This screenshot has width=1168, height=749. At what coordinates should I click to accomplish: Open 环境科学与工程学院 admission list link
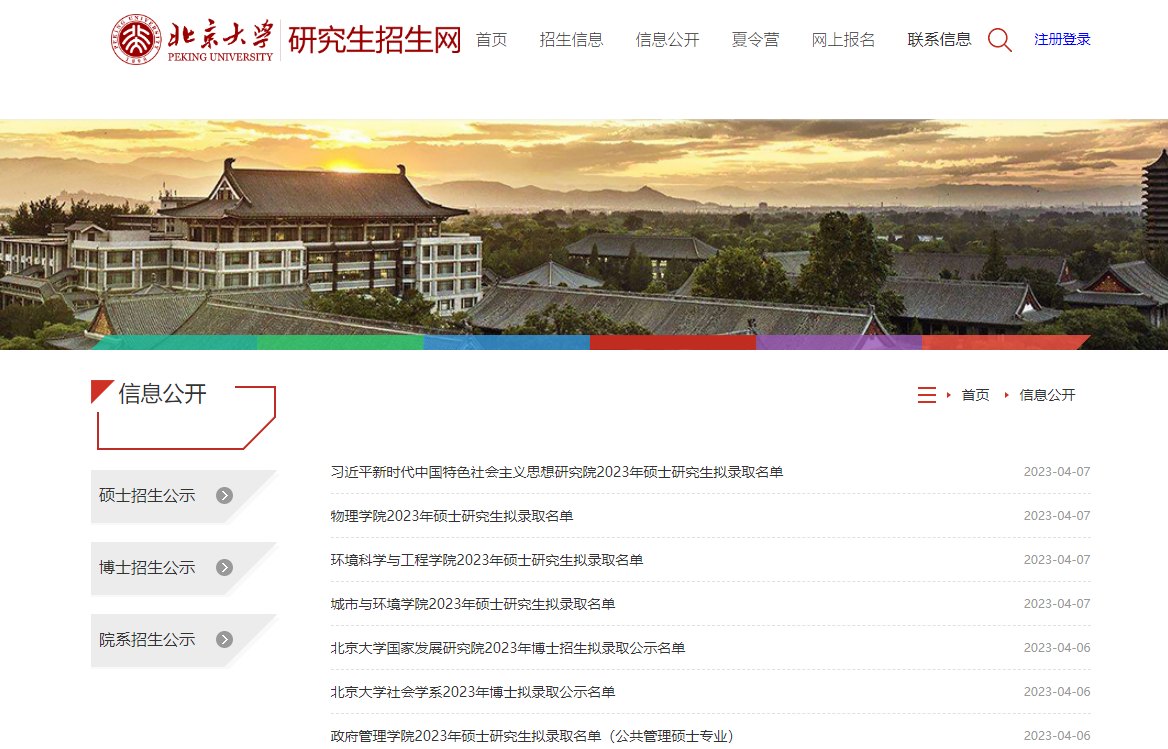point(486,560)
